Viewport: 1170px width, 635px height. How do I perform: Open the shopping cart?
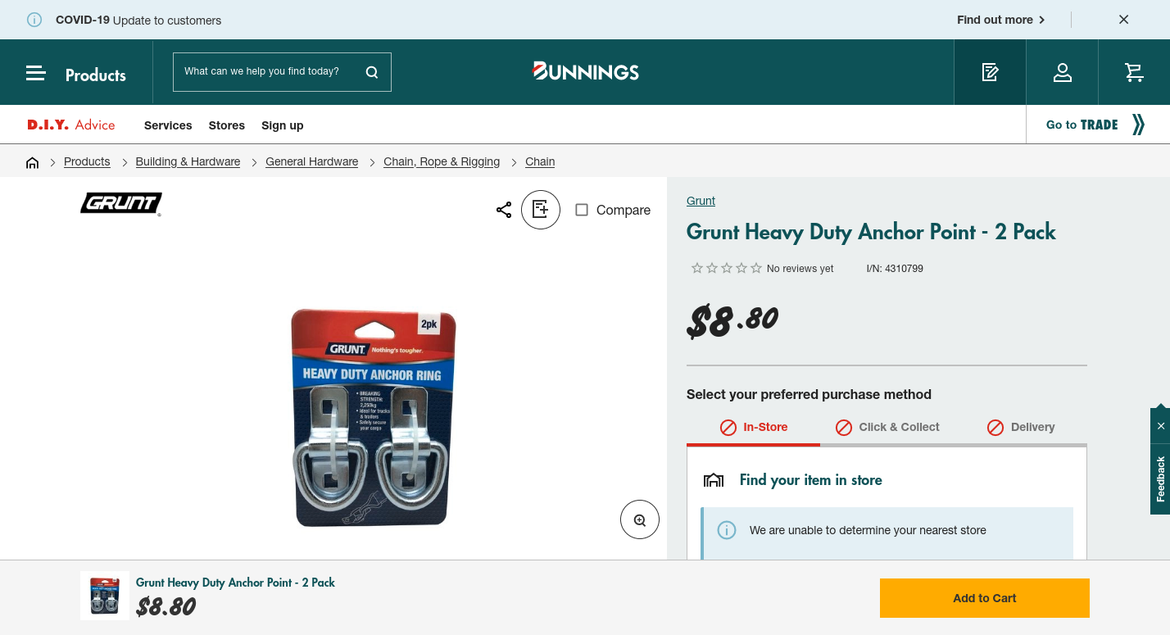pyautogui.click(x=1133, y=71)
